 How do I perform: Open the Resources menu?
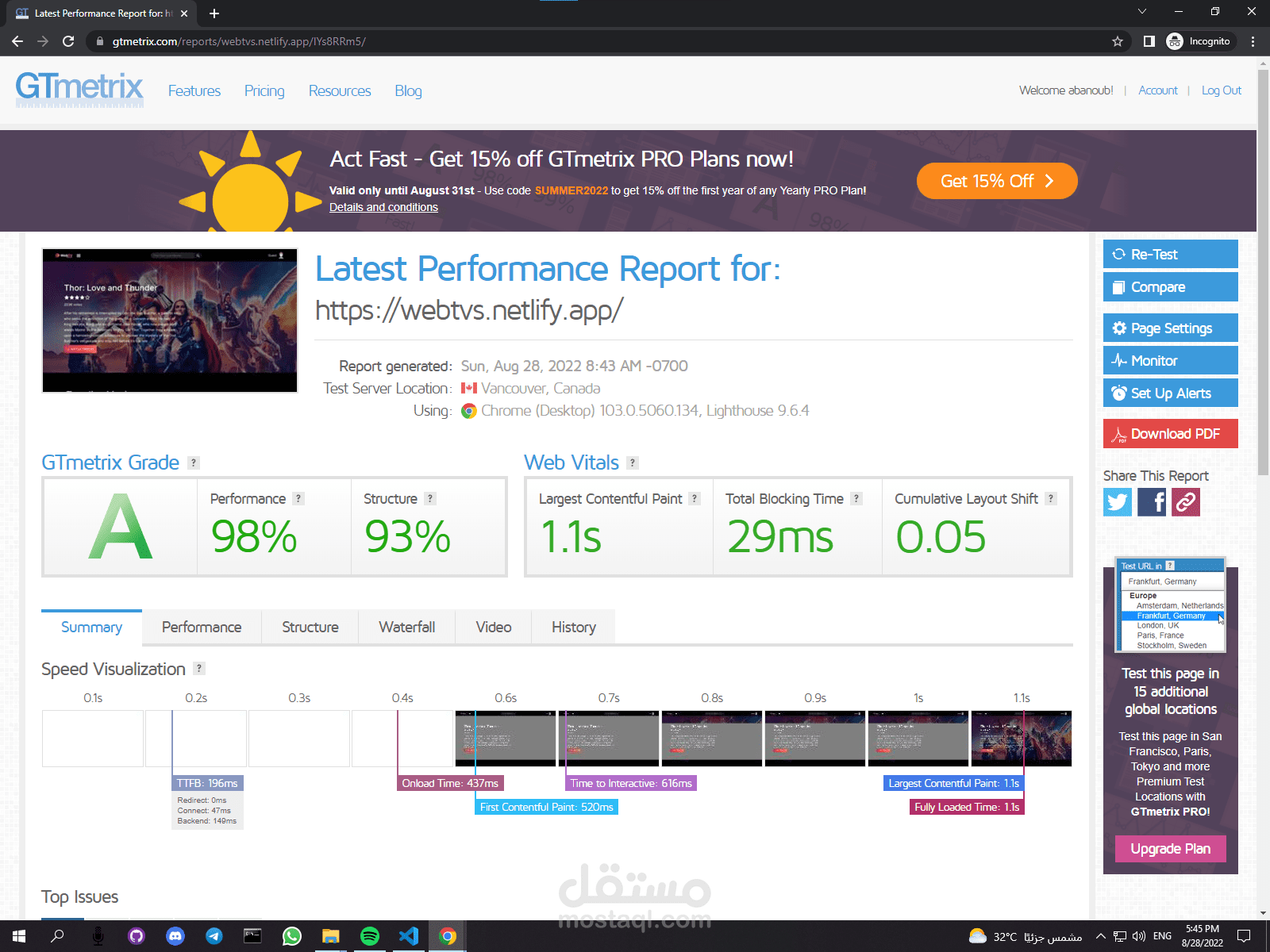point(340,91)
